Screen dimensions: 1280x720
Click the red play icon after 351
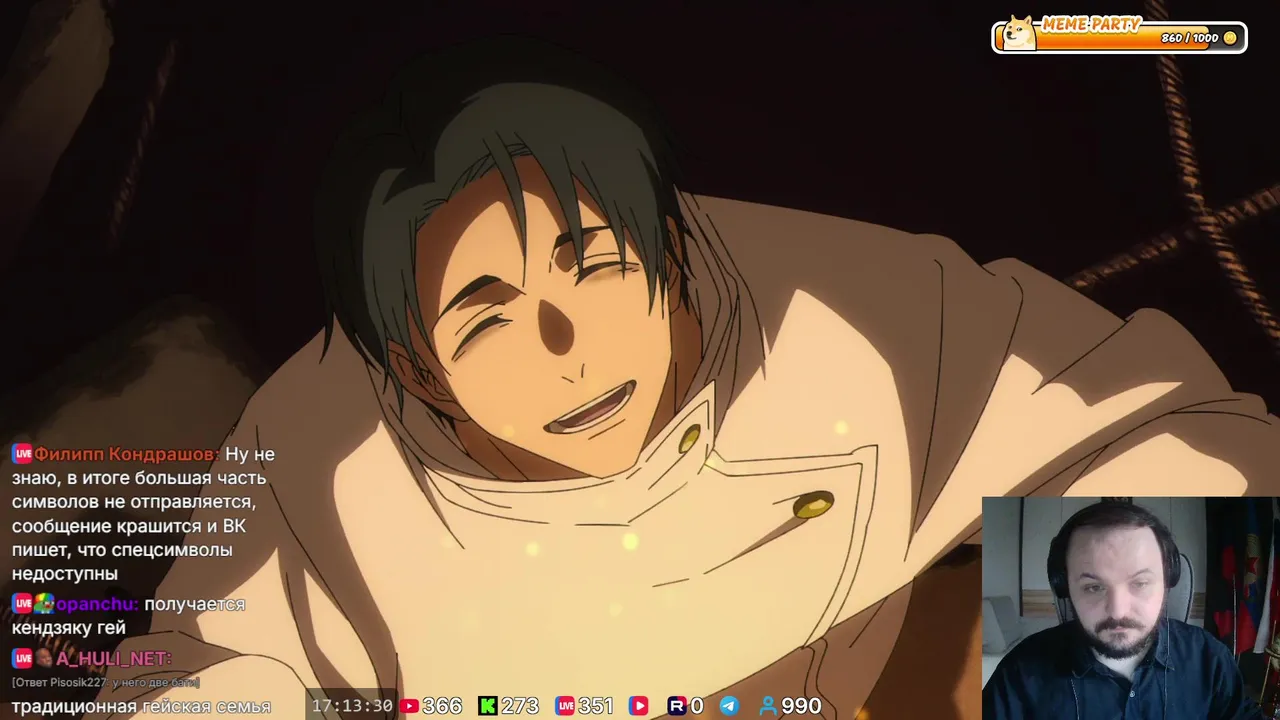click(638, 706)
